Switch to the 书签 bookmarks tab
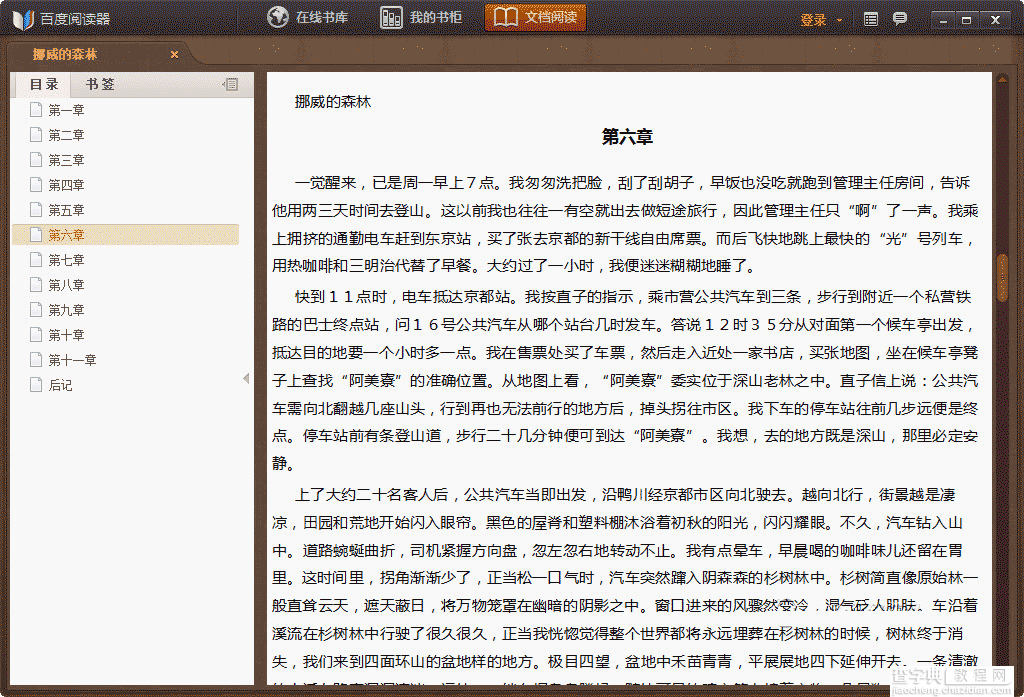This screenshot has height=697, width=1024. 100,84
